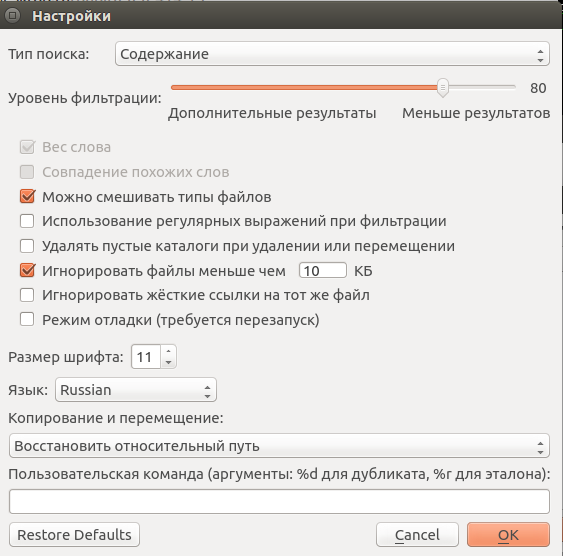Enable Режим отладки checkbox
The width and height of the screenshot is (563, 556).
point(27,319)
